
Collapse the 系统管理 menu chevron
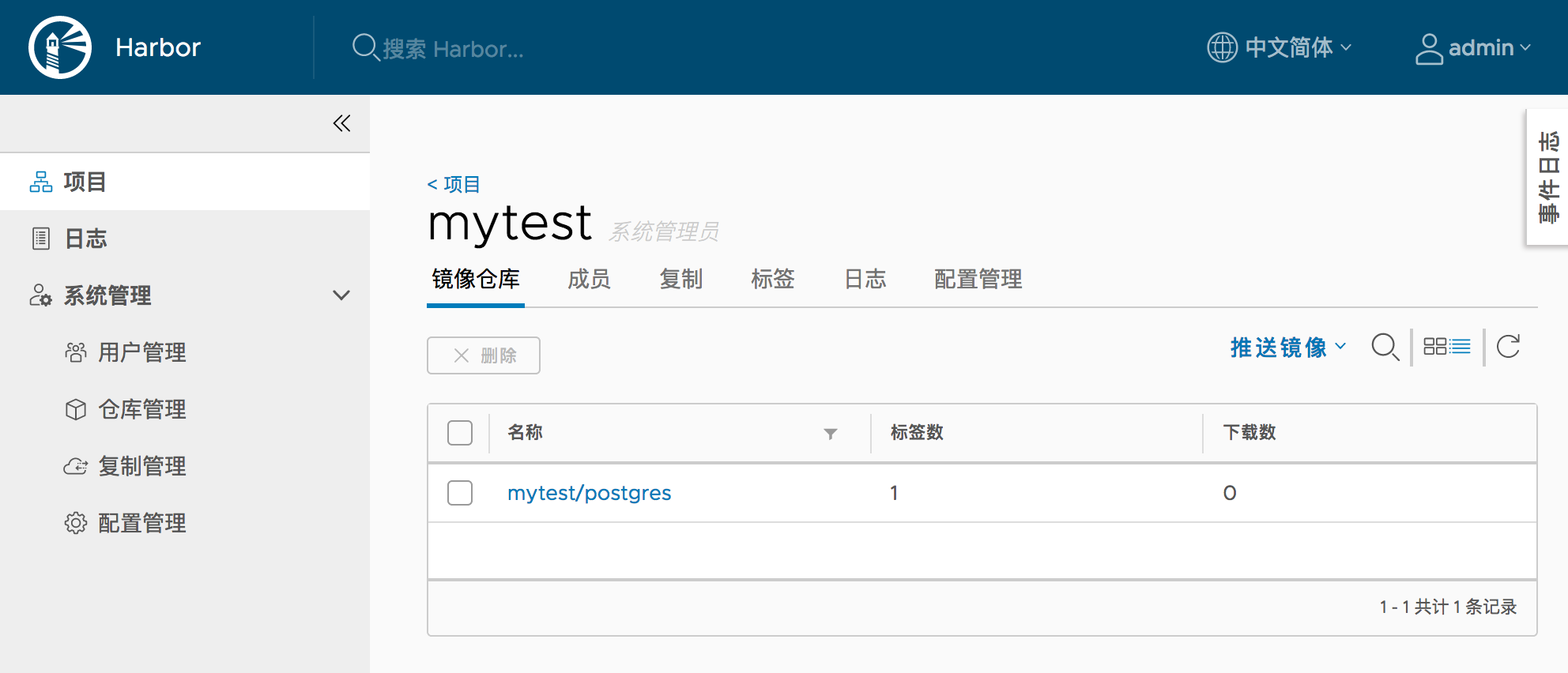pos(341,295)
